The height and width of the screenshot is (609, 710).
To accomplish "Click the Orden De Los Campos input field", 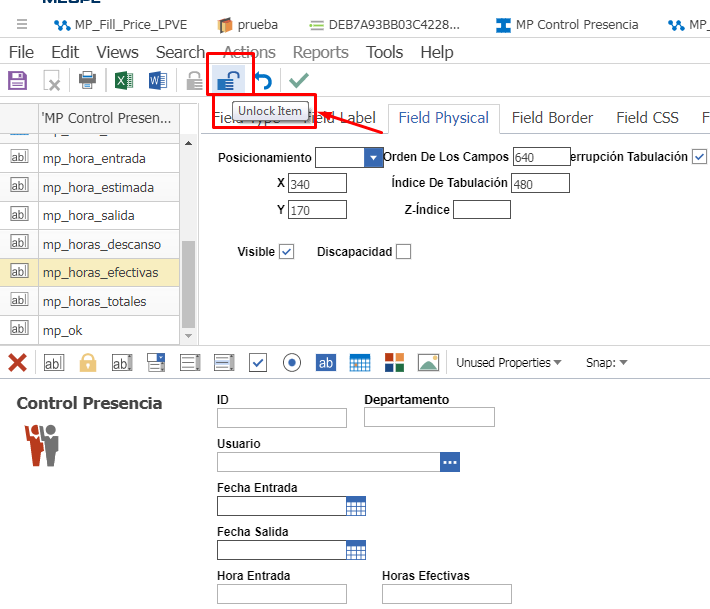I will (x=540, y=157).
